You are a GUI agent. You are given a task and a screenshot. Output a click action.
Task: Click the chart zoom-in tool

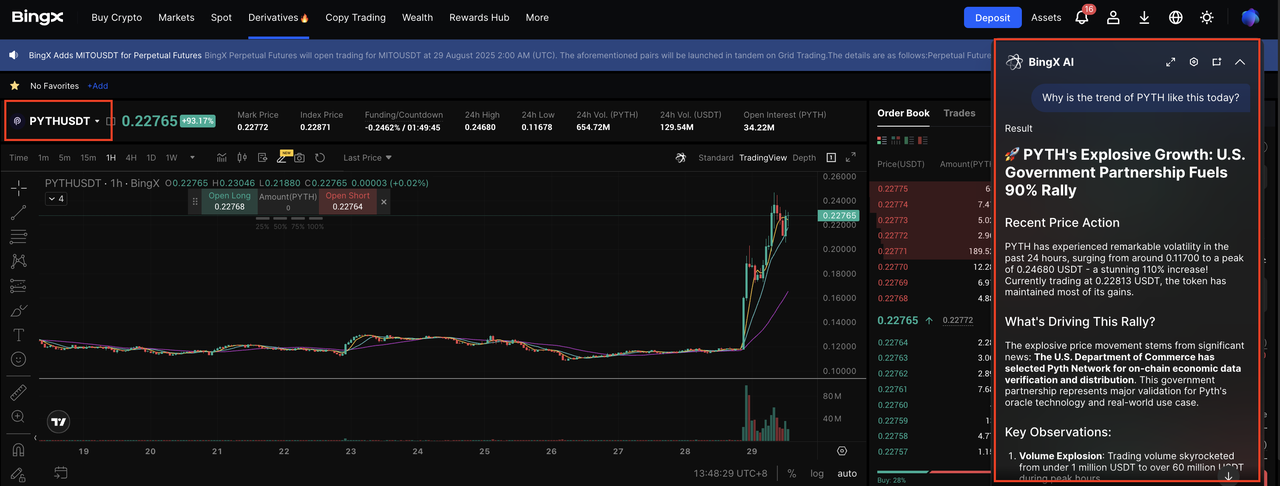pyautogui.click(x=18, y=416)
